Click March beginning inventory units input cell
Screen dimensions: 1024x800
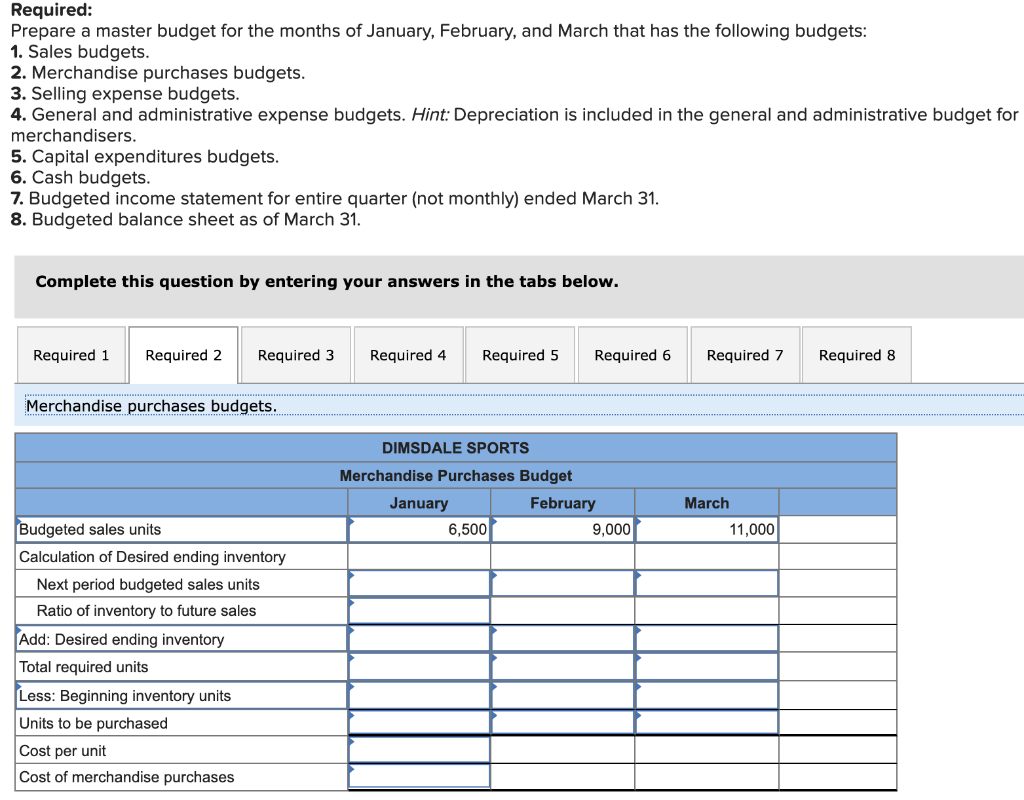pos(706,694)
